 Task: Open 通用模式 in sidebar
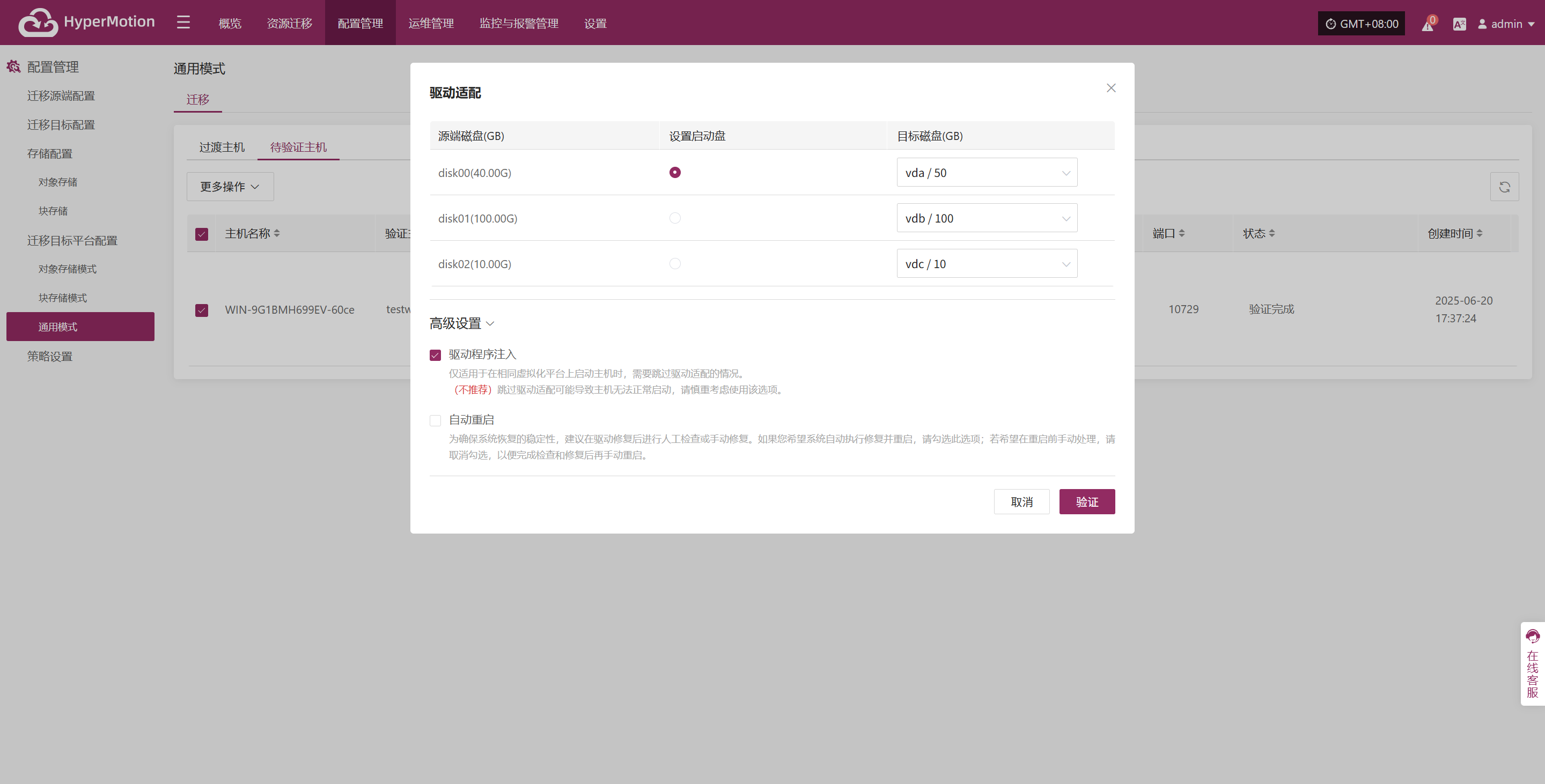(x=80, y=327)
